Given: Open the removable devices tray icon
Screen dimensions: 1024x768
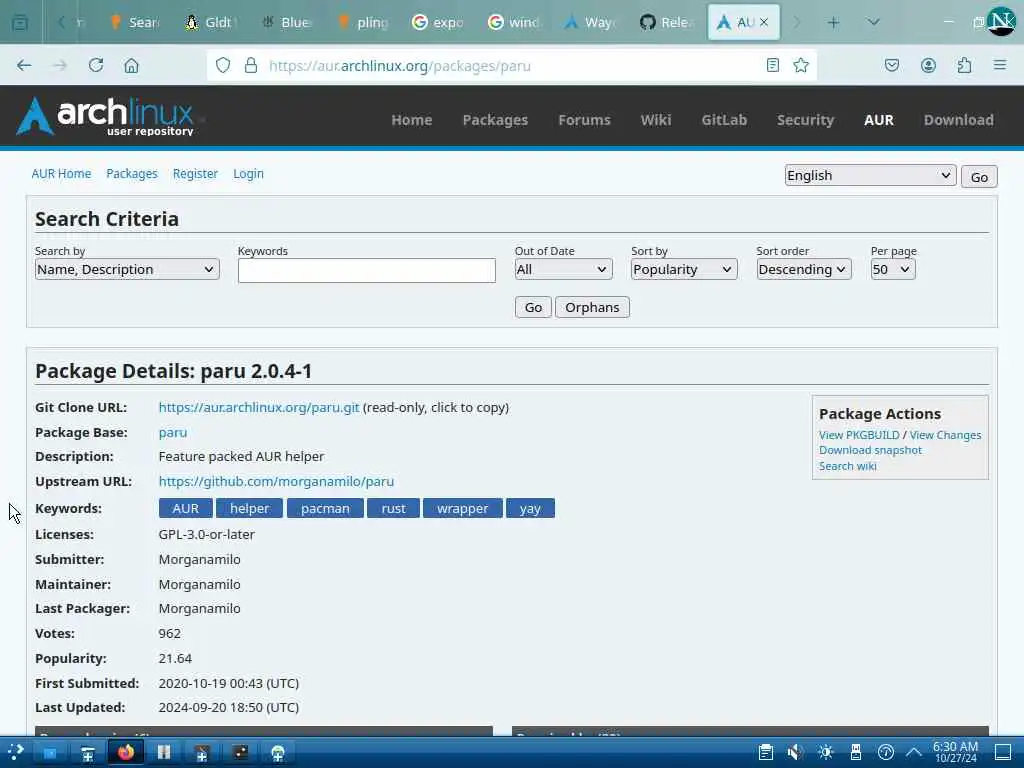Looking at the screenshot, I should point(856,752).
